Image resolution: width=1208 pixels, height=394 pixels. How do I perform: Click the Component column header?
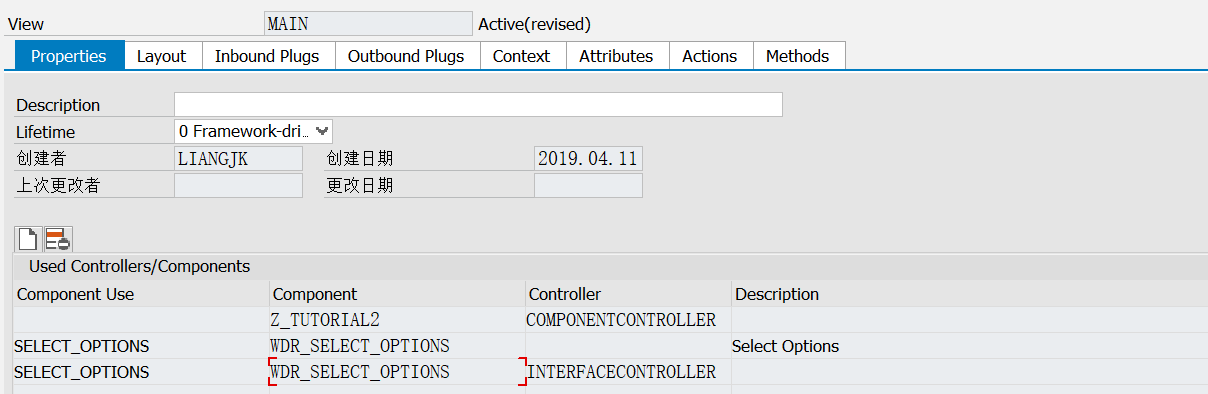398,294
